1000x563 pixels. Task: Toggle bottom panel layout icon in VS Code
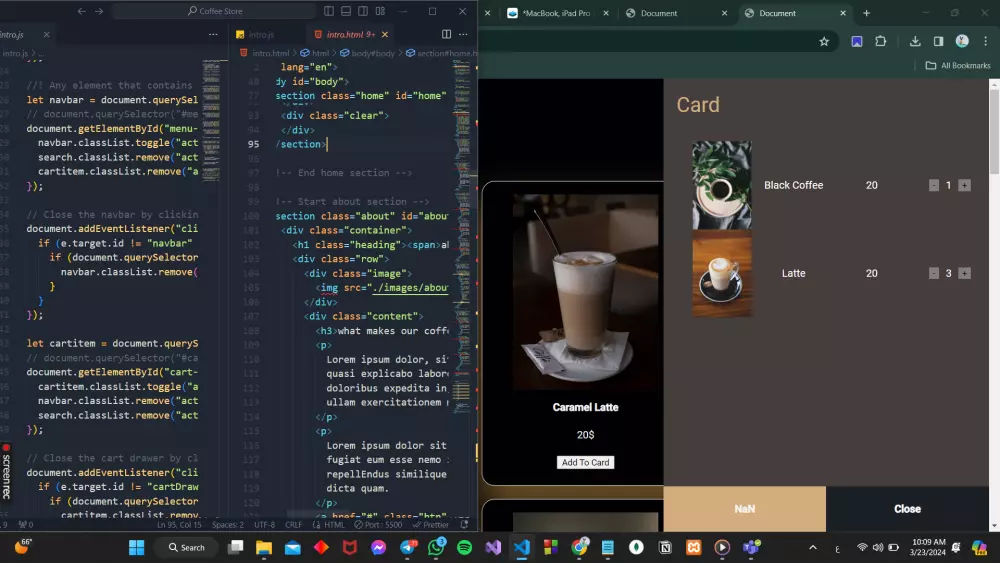click(346, 11)
